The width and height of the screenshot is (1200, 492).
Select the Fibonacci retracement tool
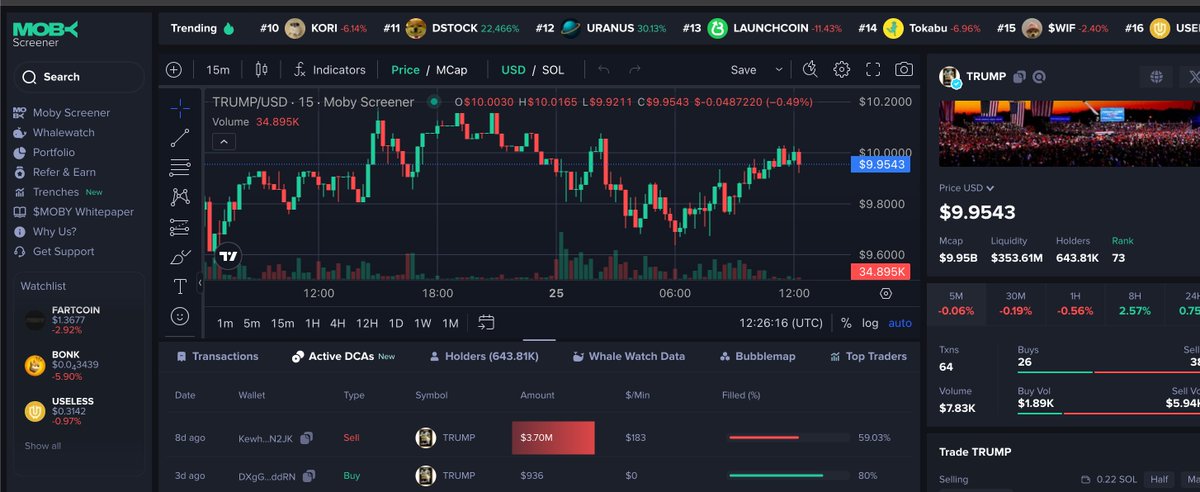tap(180, 167)
